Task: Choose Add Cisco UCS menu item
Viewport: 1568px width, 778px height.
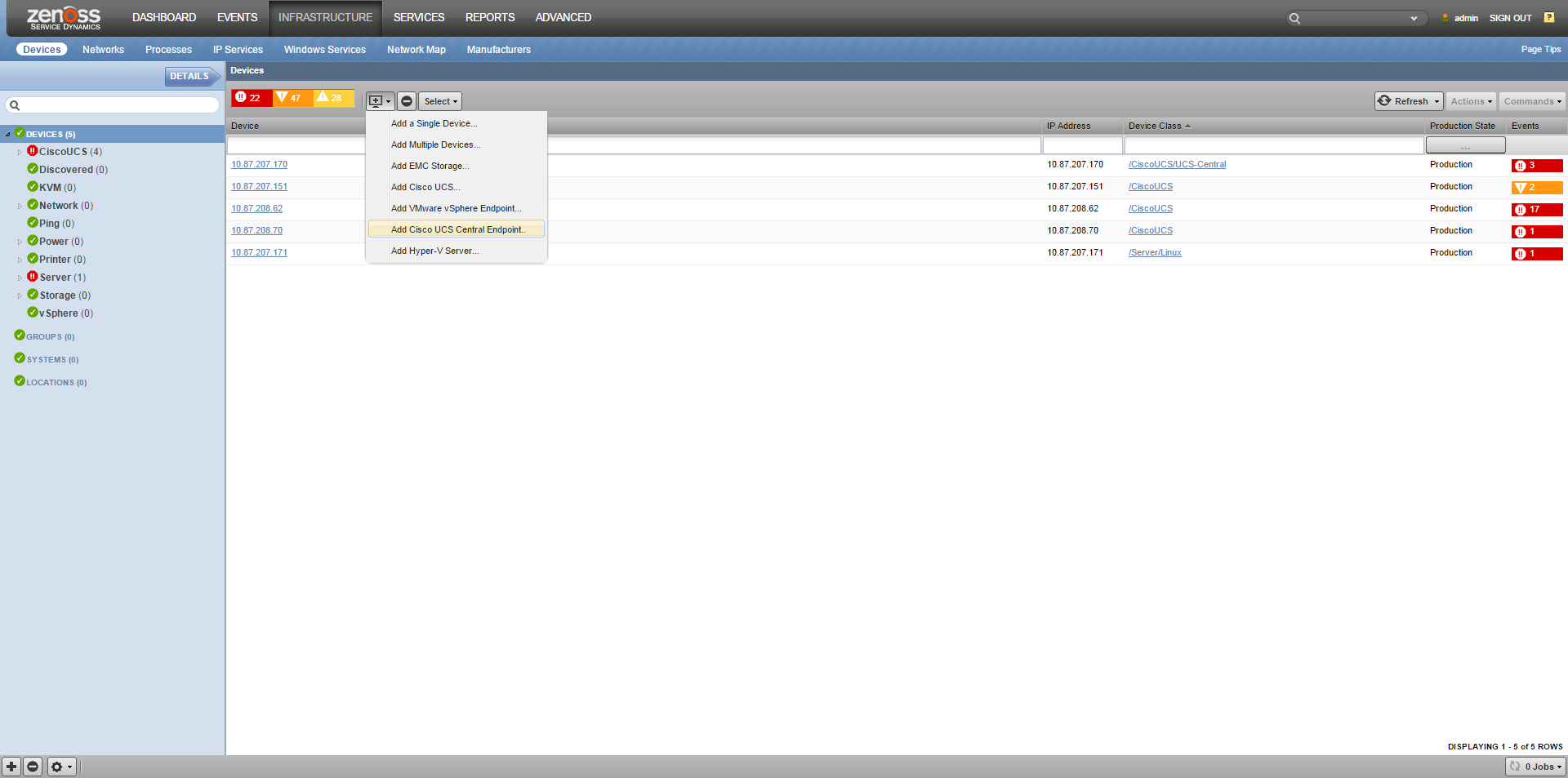Action: (457, 187)
